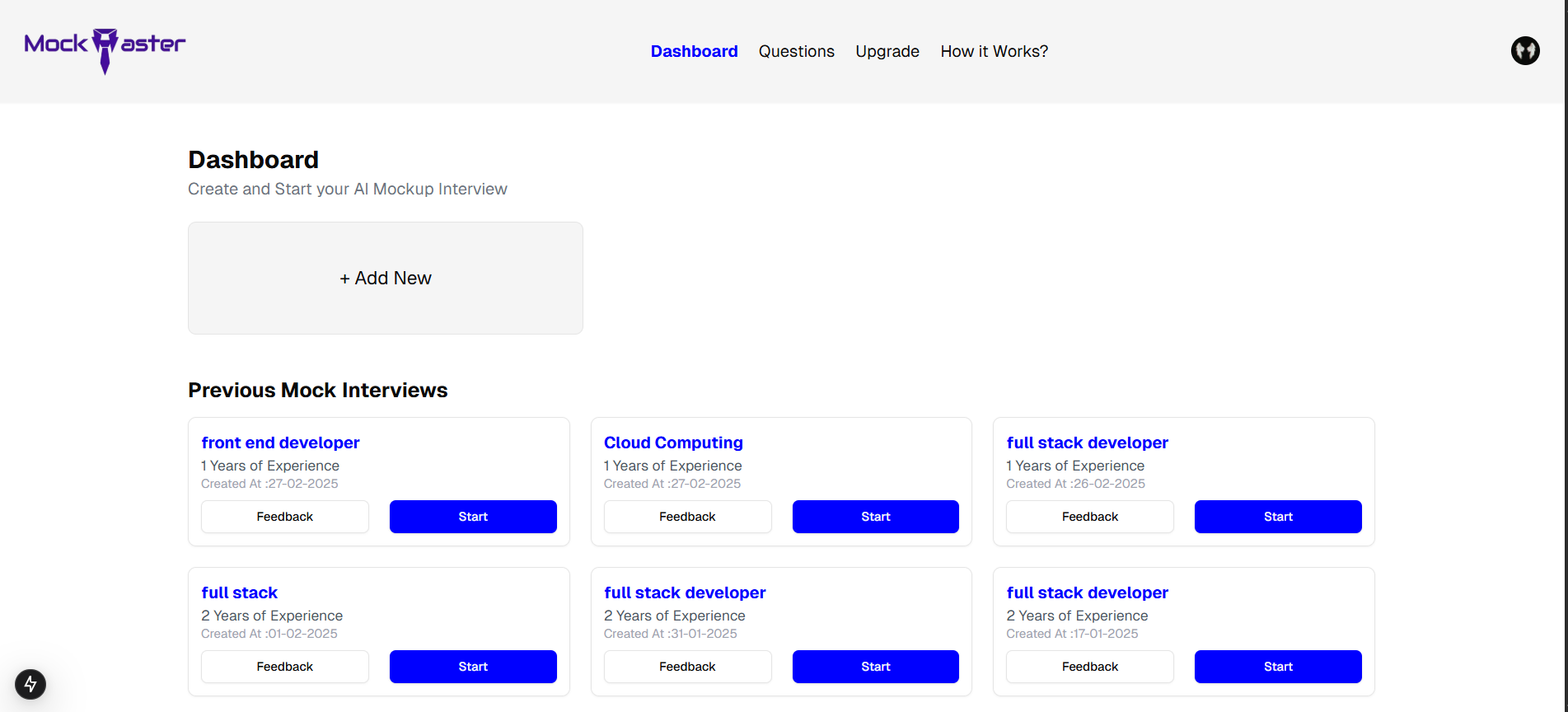This screenshot has height=712, width=1568.
Task: Open Feedback for Cloud Computing
Action: coord(687,517)
